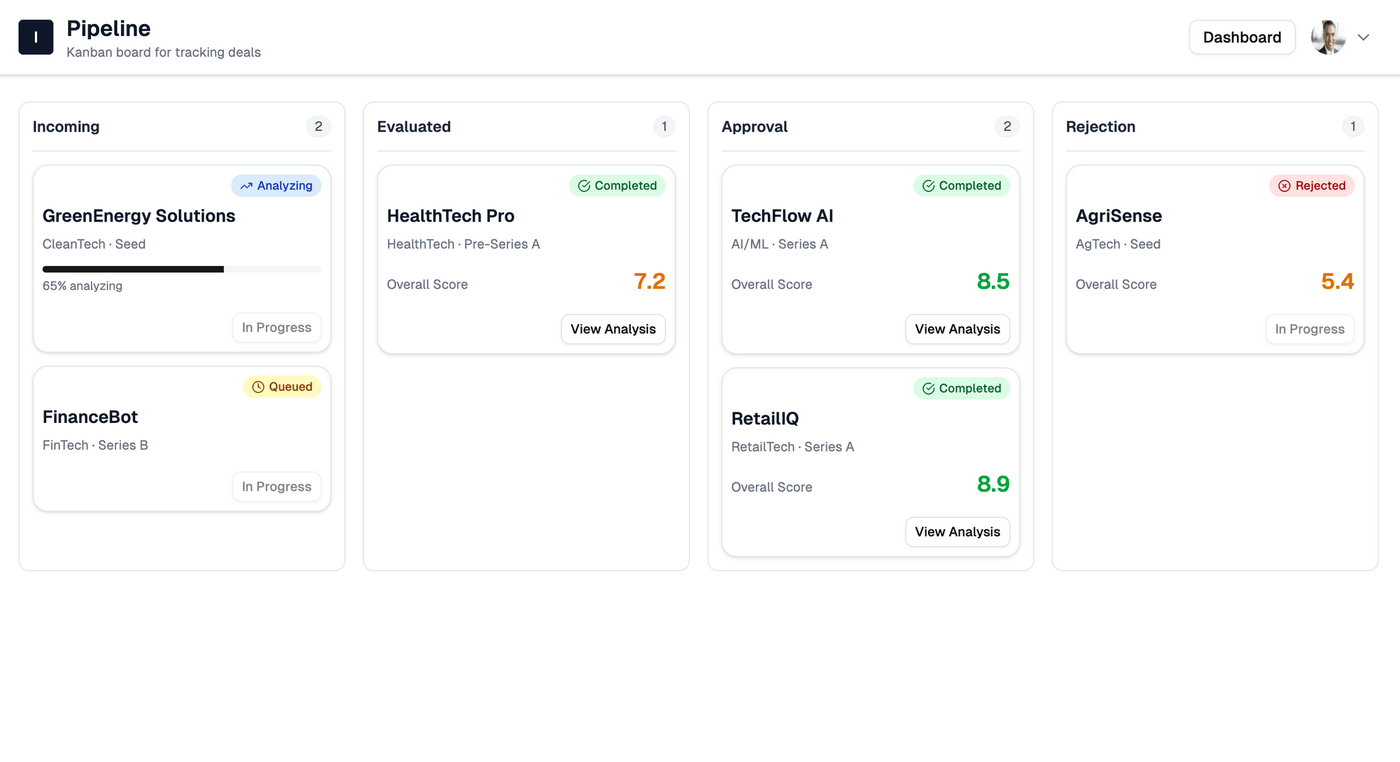
Task: Expand the user menu chevron
Action: pyautogui.click(x=1363, y=37)
